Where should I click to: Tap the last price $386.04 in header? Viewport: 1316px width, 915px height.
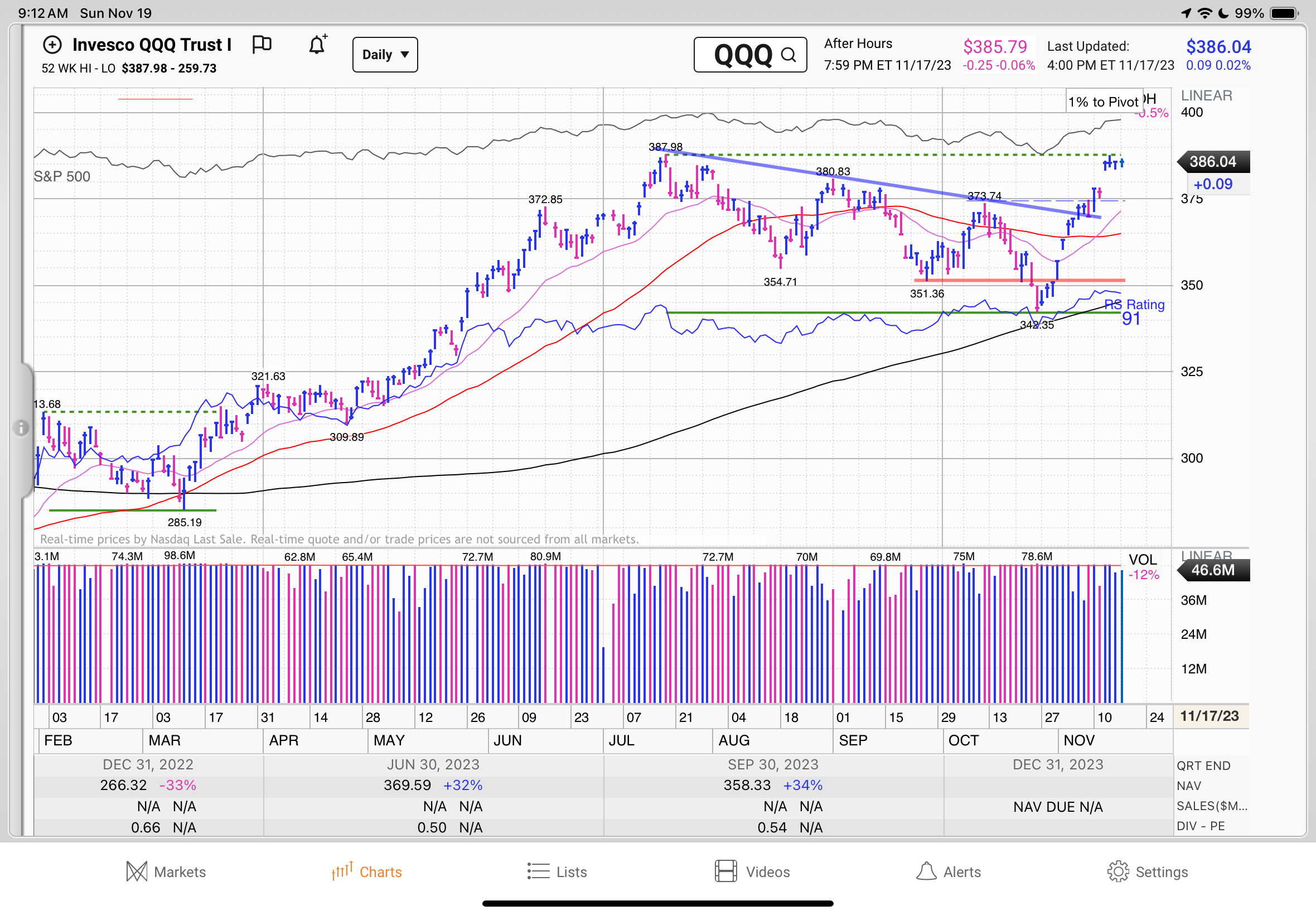click(1218, 46)
